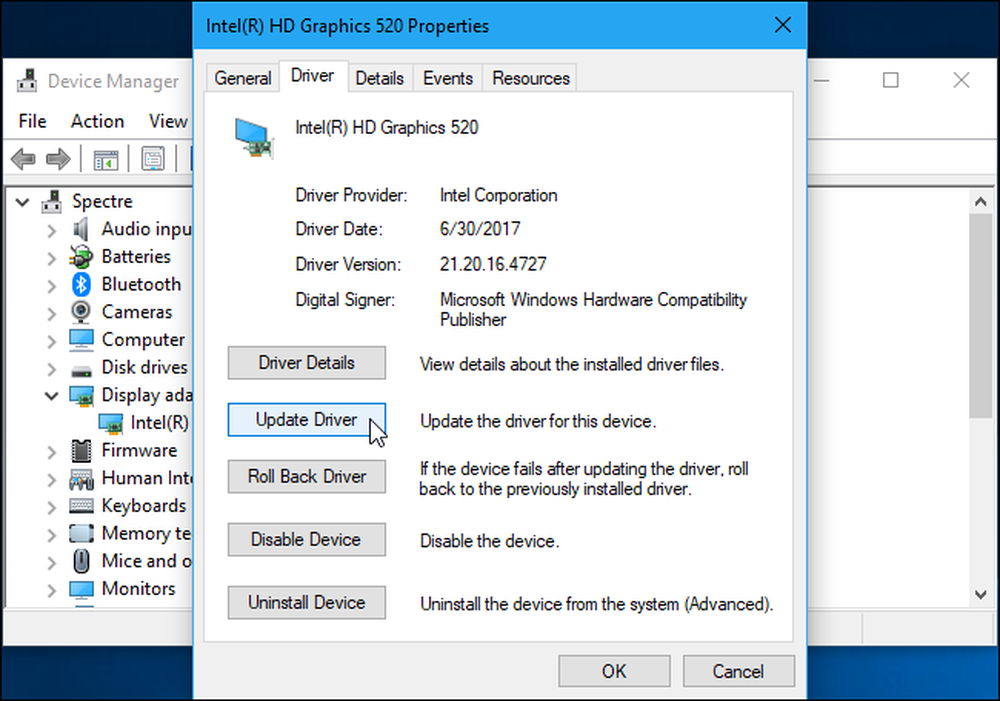1000x701 pixels.
Task: Maximize the Device Manager window
Action: pyautogui.click(x=891, y=80)
